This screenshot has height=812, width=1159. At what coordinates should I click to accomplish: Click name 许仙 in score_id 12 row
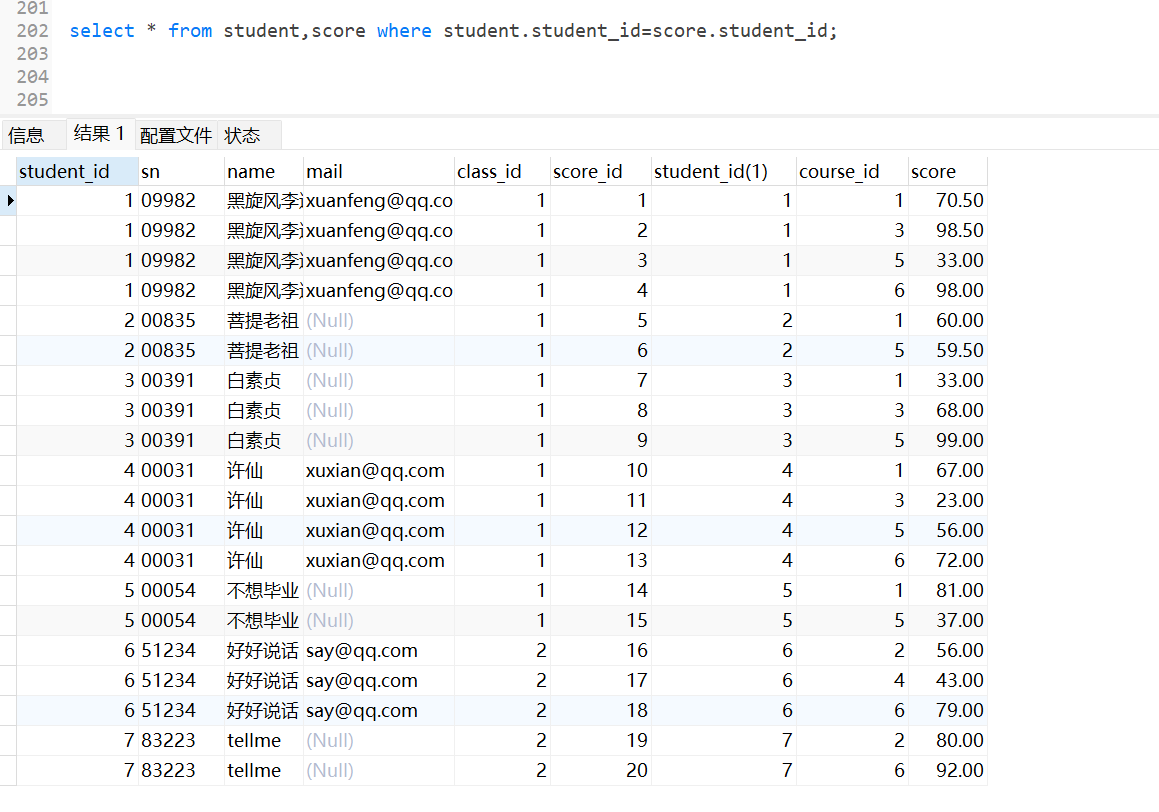click(x=263, y=530)
